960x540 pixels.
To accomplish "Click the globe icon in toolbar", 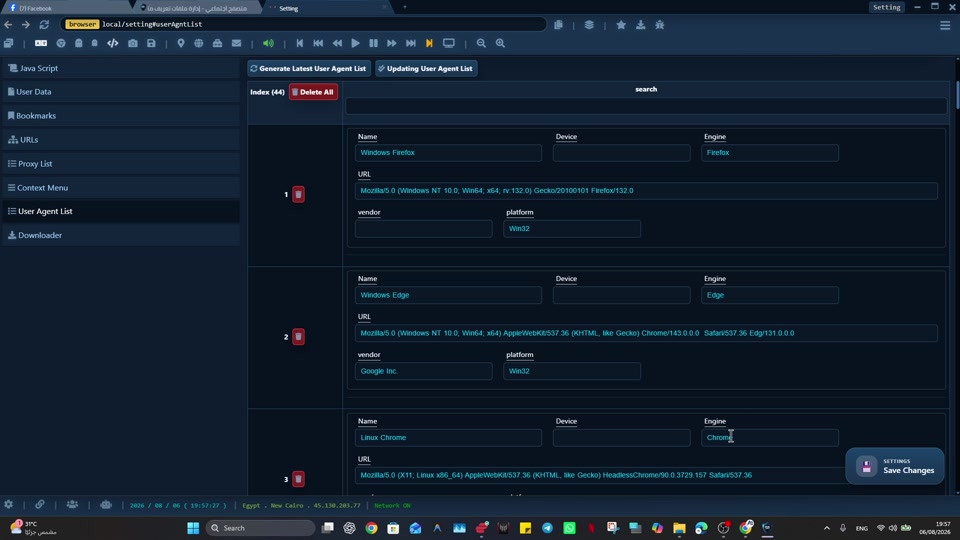I will [x=199, y=43].
